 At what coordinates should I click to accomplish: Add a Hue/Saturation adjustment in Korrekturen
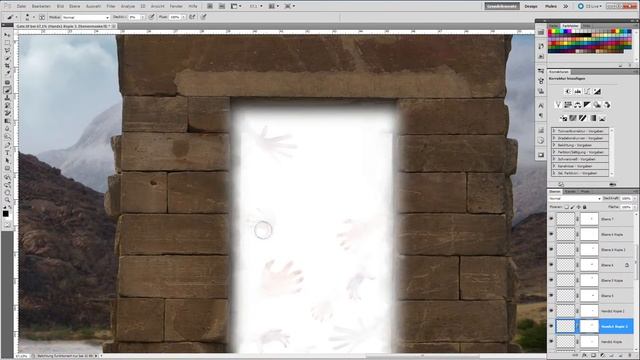tap(567, 105)
